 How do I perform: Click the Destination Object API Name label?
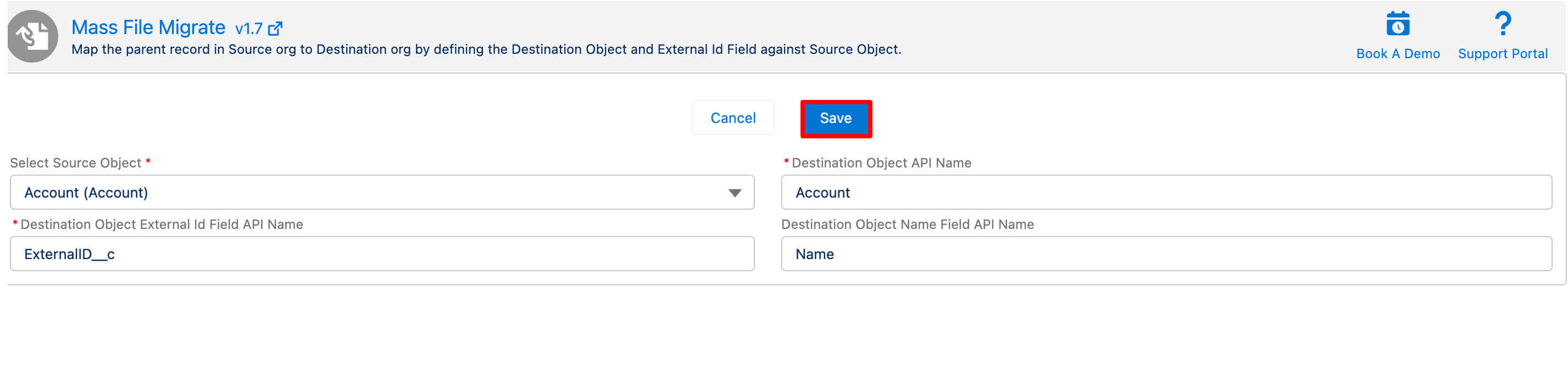click(x=881, y=163)
